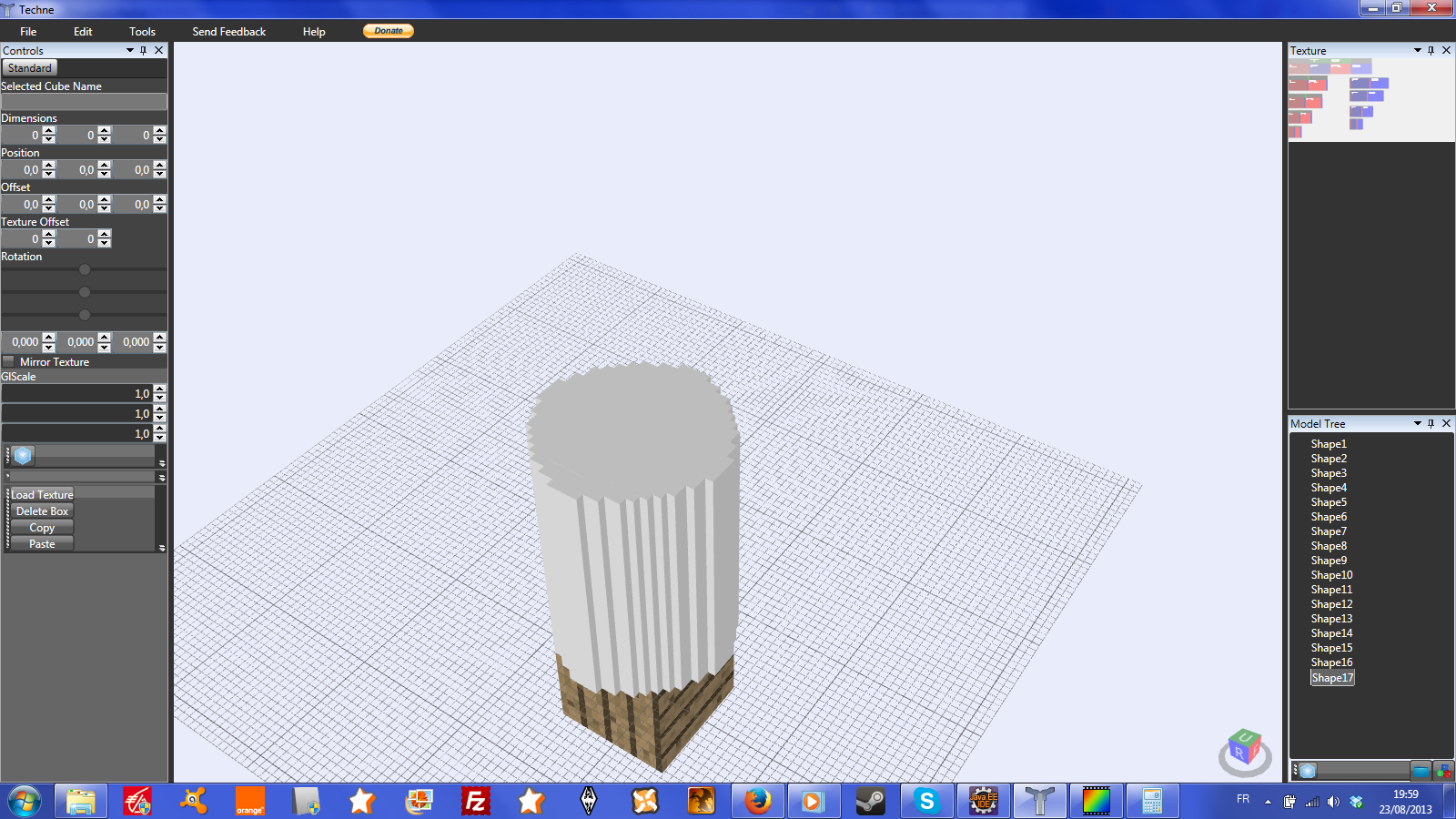Image resolution: width=1456 pixels, height=819 pixels.
Task: Click the add cube icon below Model Tree
Action: click(x=1308, y=771)
